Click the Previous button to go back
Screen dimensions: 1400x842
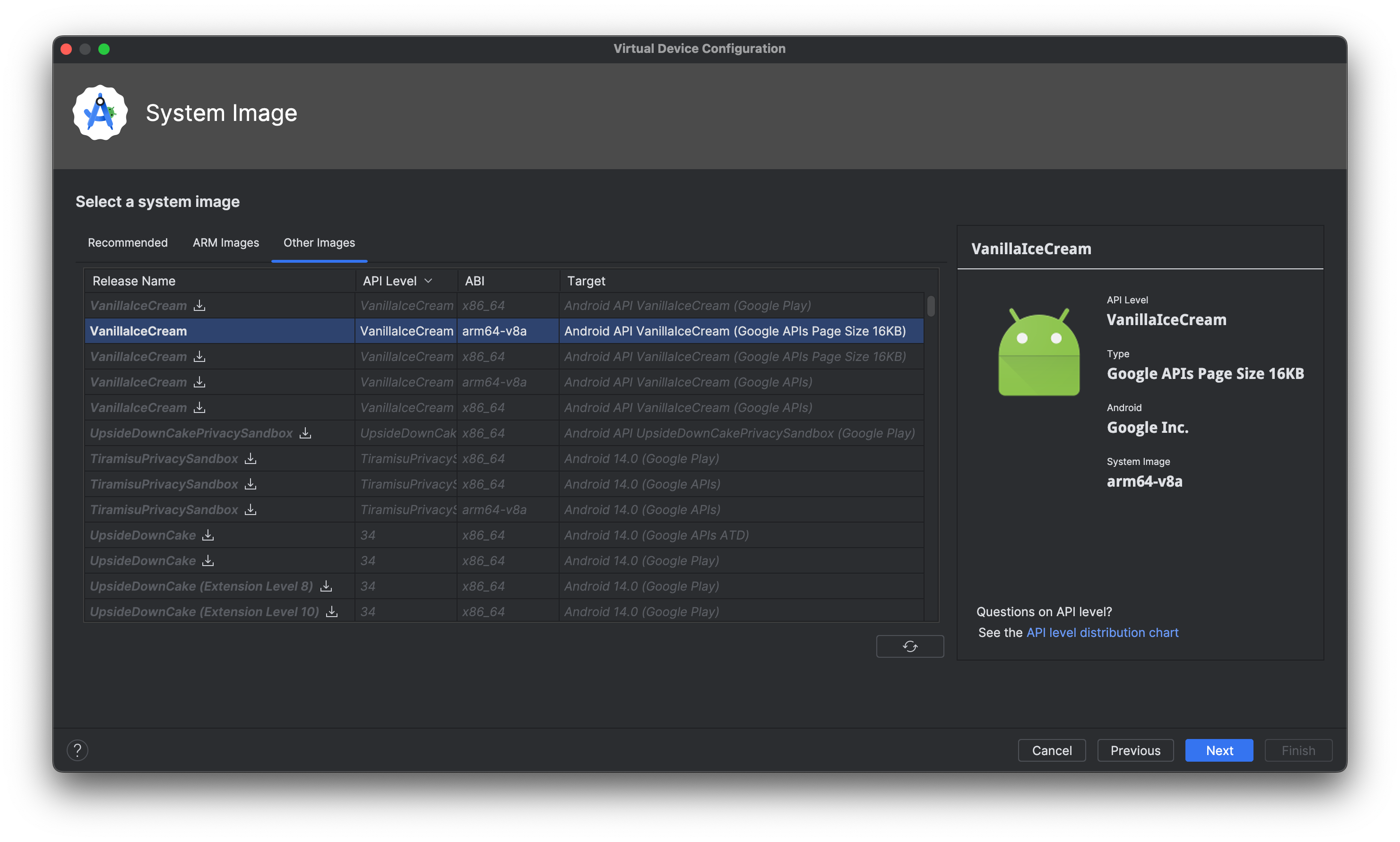[1135, 750]
